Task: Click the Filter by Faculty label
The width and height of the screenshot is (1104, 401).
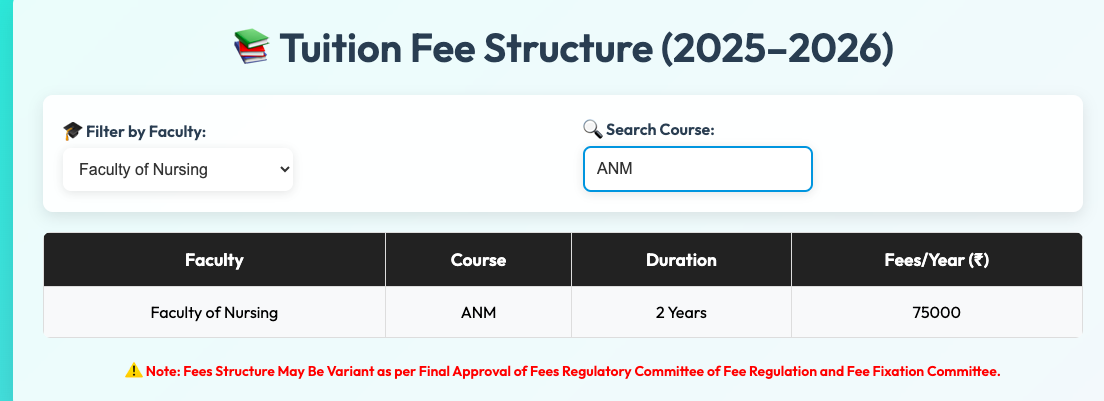Action: [146, 132]
